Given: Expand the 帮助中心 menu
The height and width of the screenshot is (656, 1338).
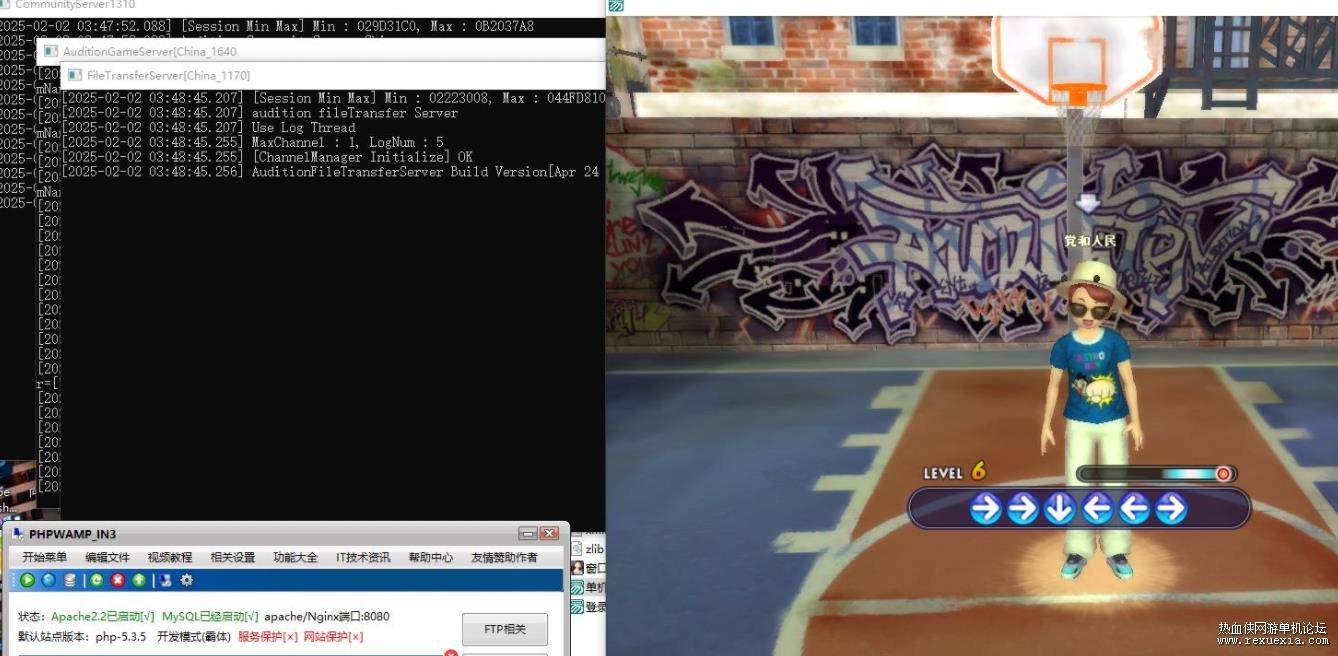Looking at the screenshot, I should click(431, 557).
